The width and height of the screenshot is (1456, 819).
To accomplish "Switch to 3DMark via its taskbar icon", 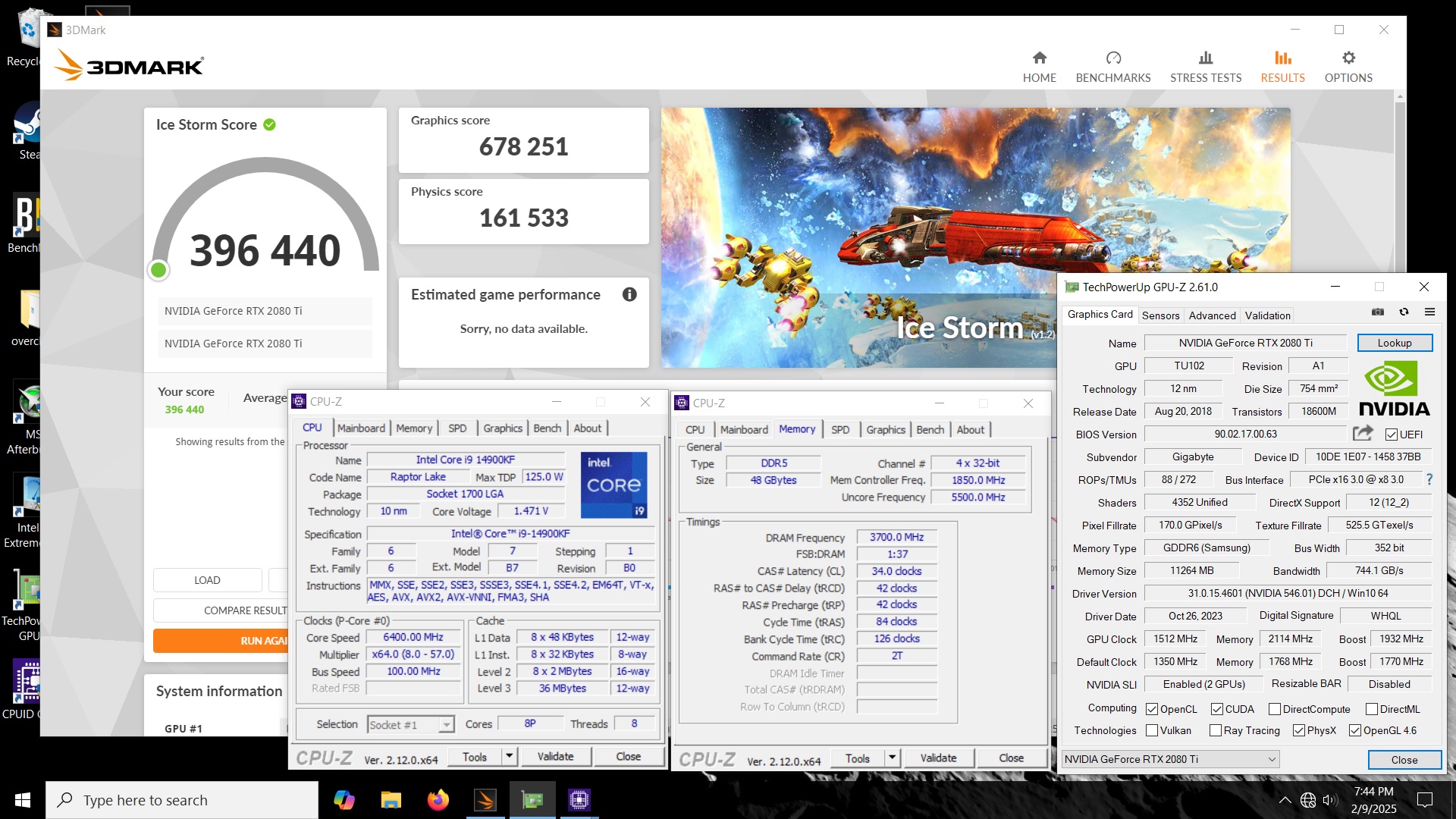I will (485, 800).
